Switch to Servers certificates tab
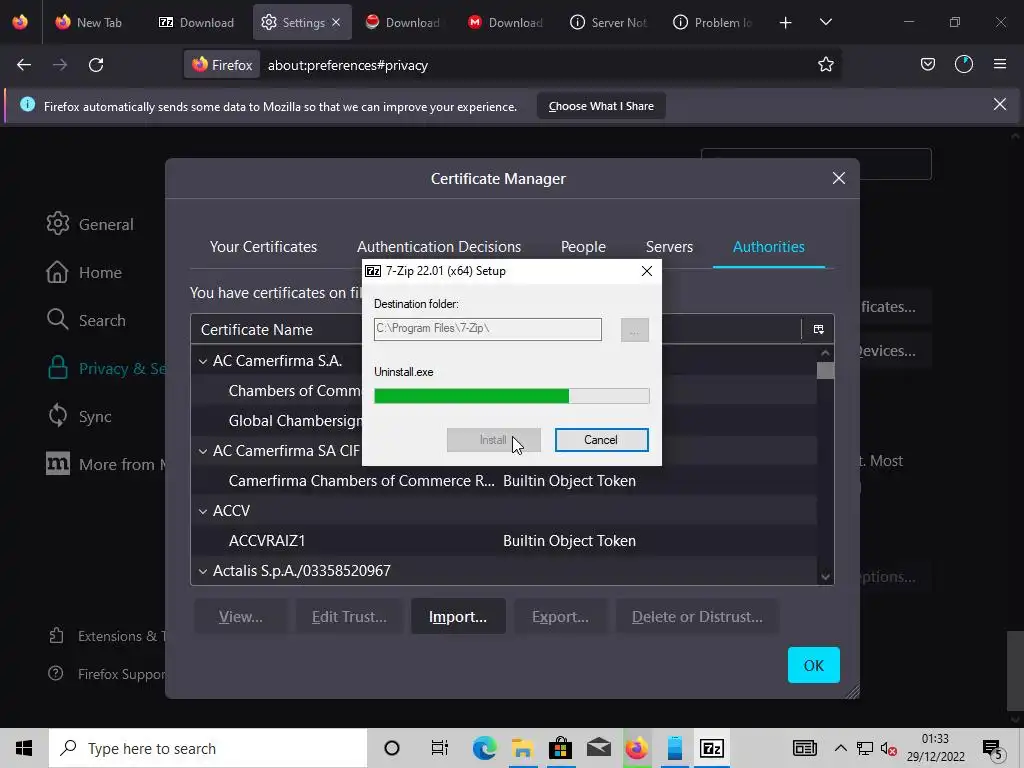 669,247
